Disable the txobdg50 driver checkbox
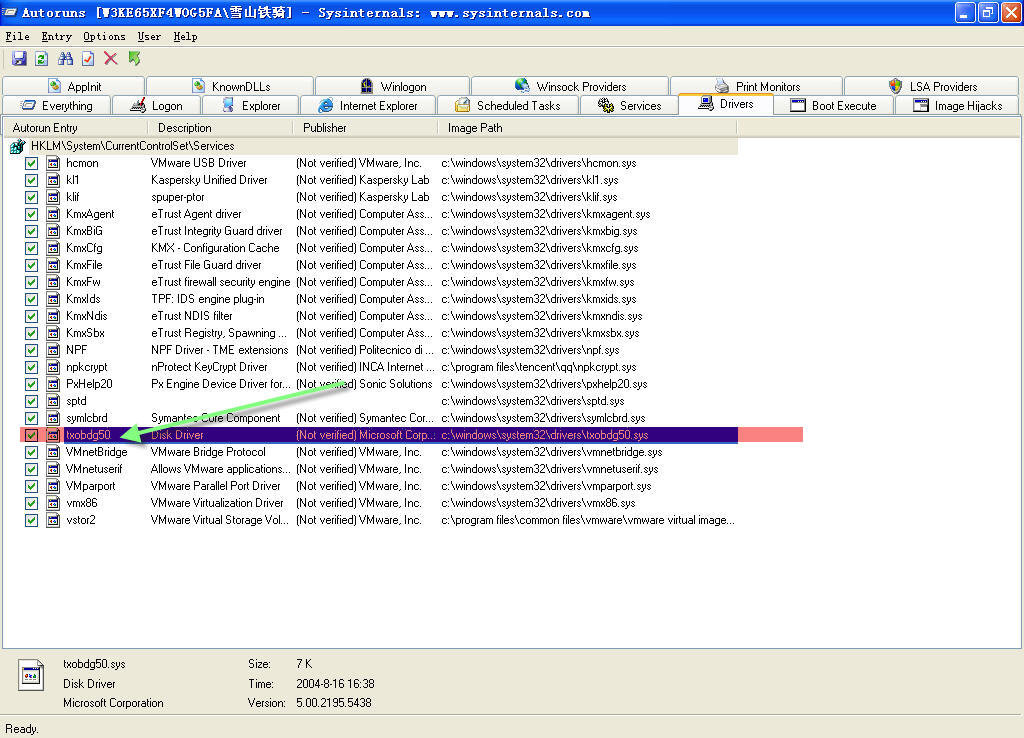This screenshot has width=1024, height=738. pos(31,435)
